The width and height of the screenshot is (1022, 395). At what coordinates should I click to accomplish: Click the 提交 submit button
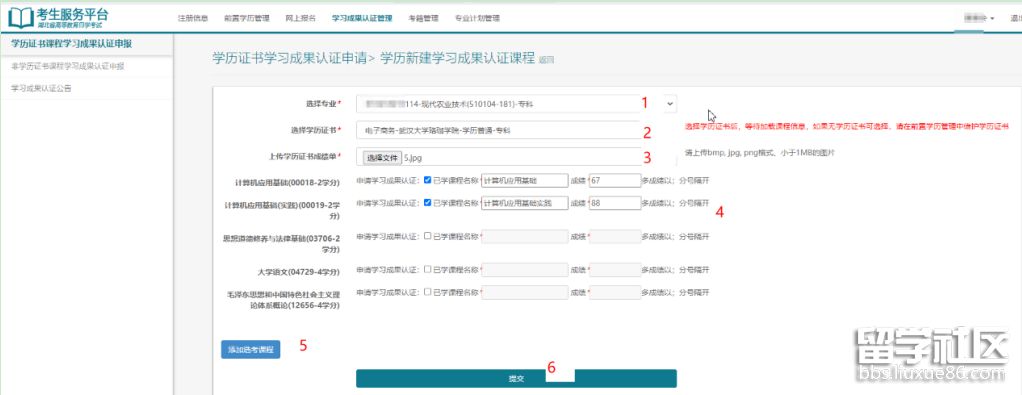click(x=516, y=379)
